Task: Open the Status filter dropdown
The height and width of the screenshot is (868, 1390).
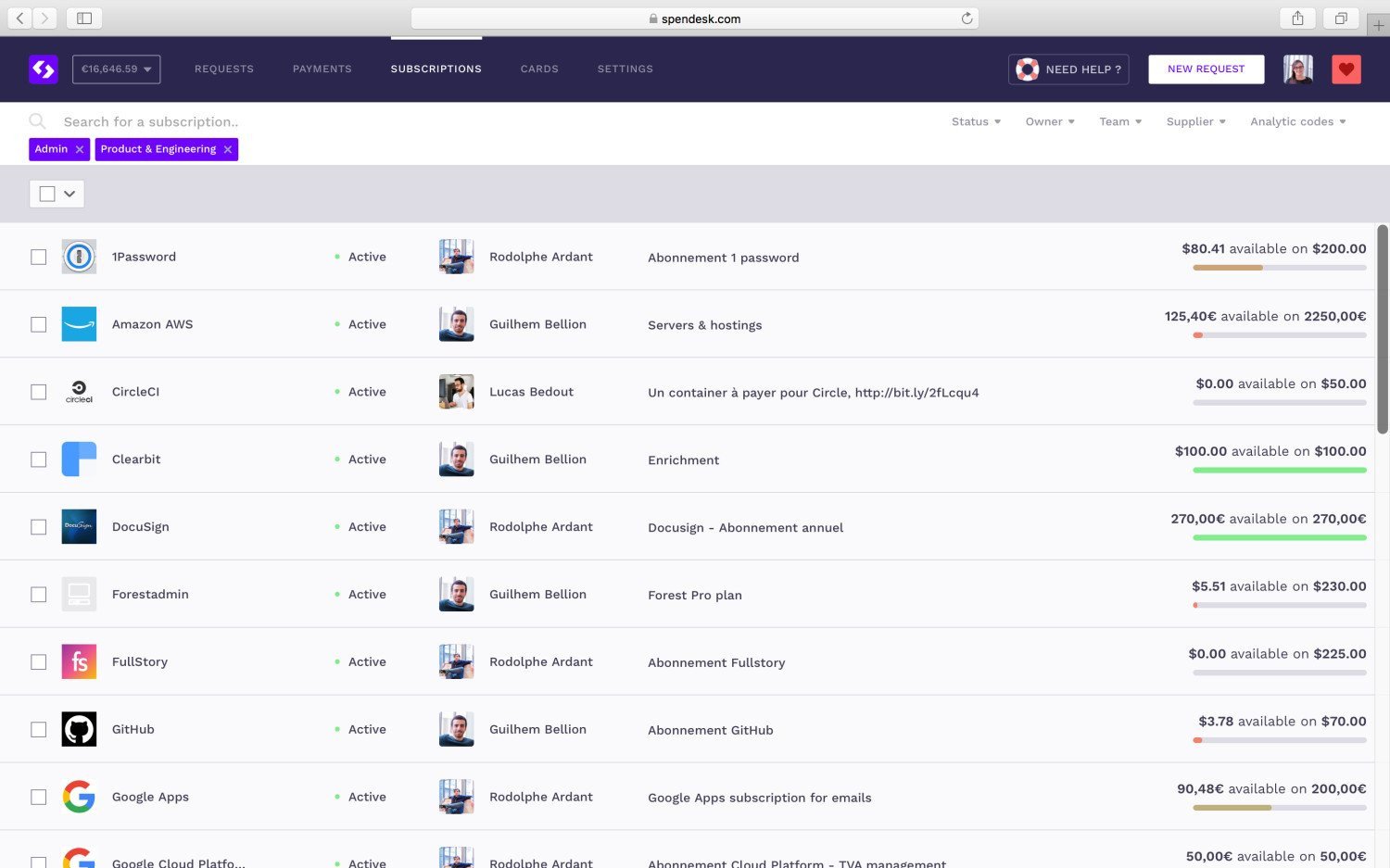Action: [x=976, y=121]
